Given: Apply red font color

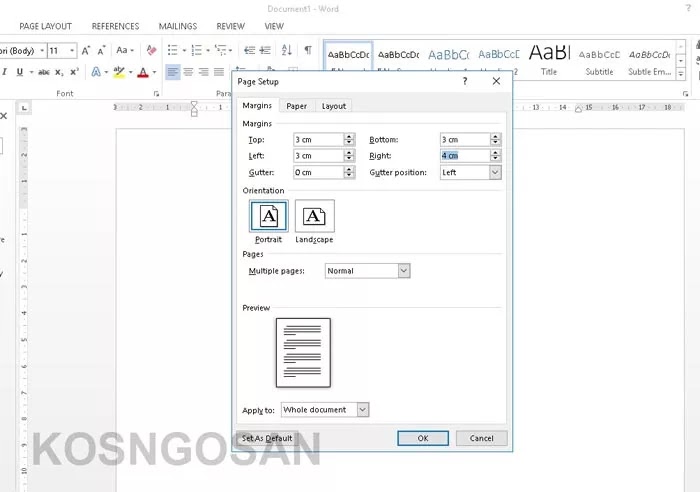Looking at the screenshot, I should (x=143, y=72).
